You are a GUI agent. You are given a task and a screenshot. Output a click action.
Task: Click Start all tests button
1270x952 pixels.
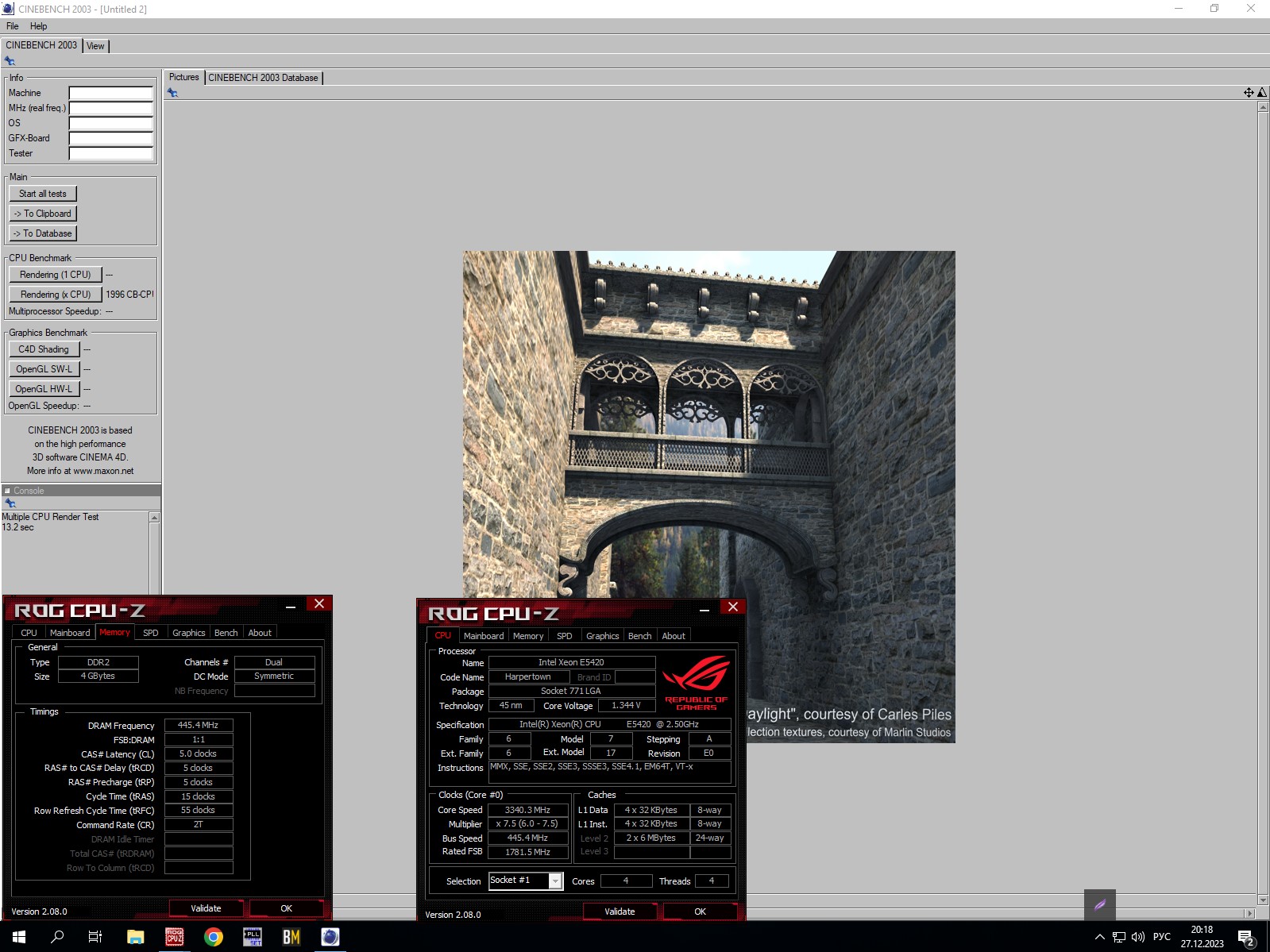point(43,194)
